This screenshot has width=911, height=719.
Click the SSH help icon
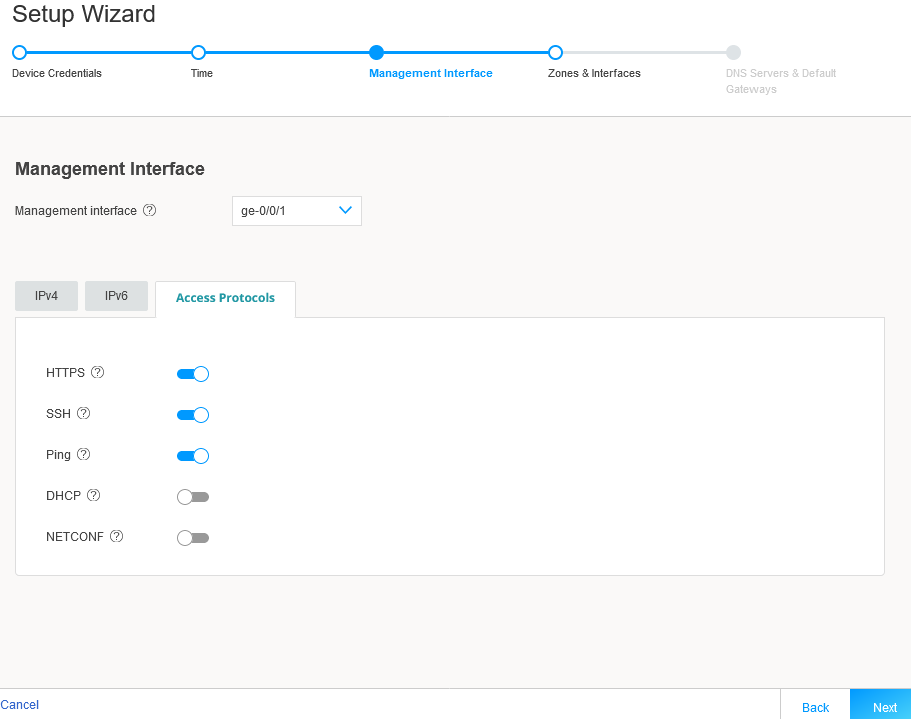[83, 413]
